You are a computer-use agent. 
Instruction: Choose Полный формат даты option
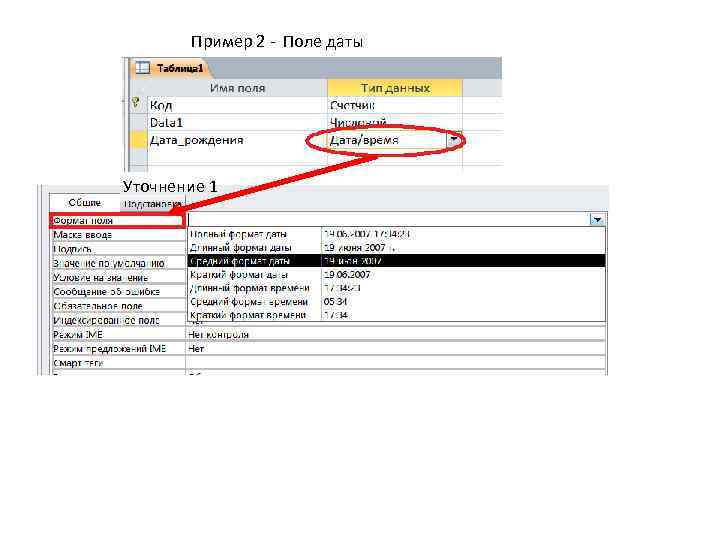pos(396,234)
